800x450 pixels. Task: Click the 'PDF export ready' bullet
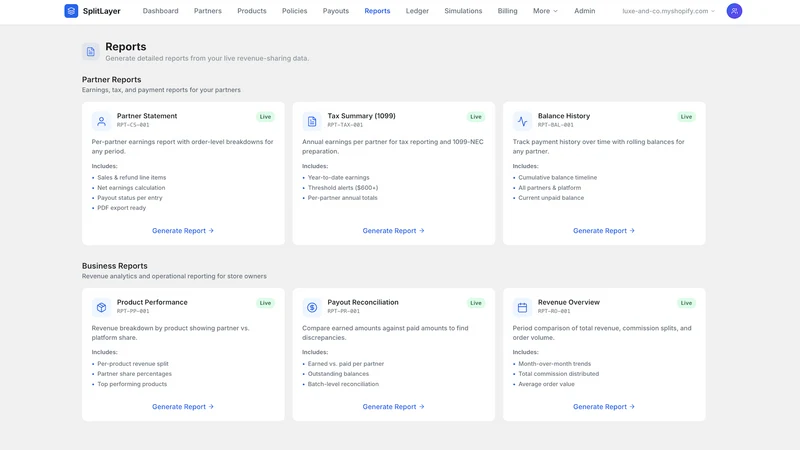click(121, 208)
